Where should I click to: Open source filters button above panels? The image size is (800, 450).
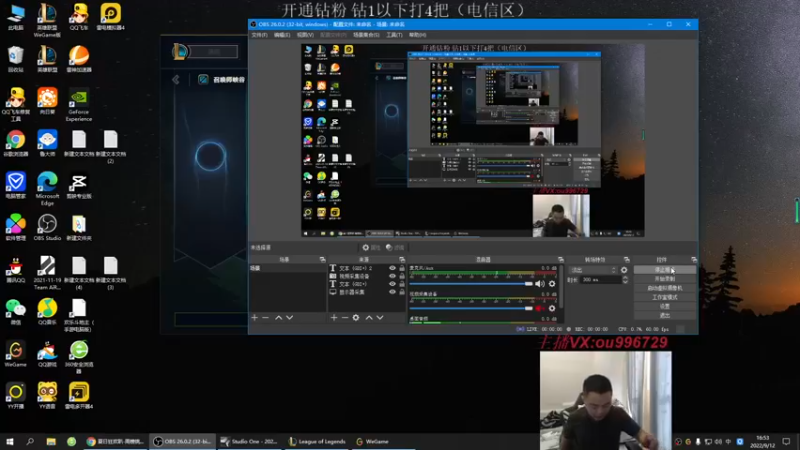pos(395,247)
